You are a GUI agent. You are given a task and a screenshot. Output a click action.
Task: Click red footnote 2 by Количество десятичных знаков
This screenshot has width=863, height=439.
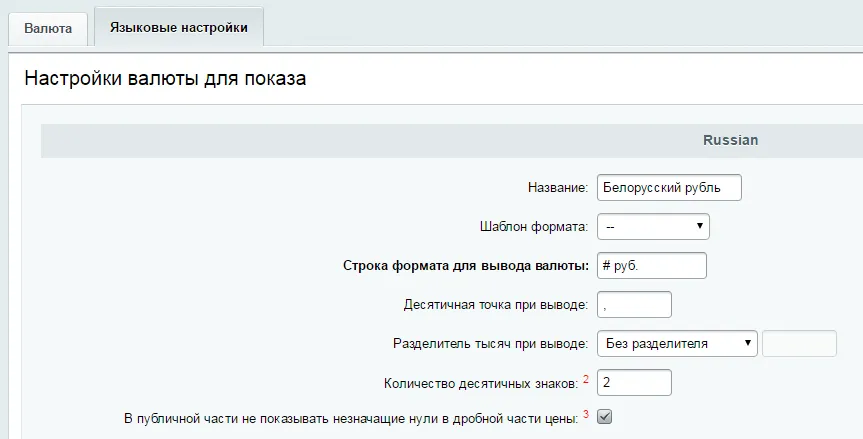(586, 378)
